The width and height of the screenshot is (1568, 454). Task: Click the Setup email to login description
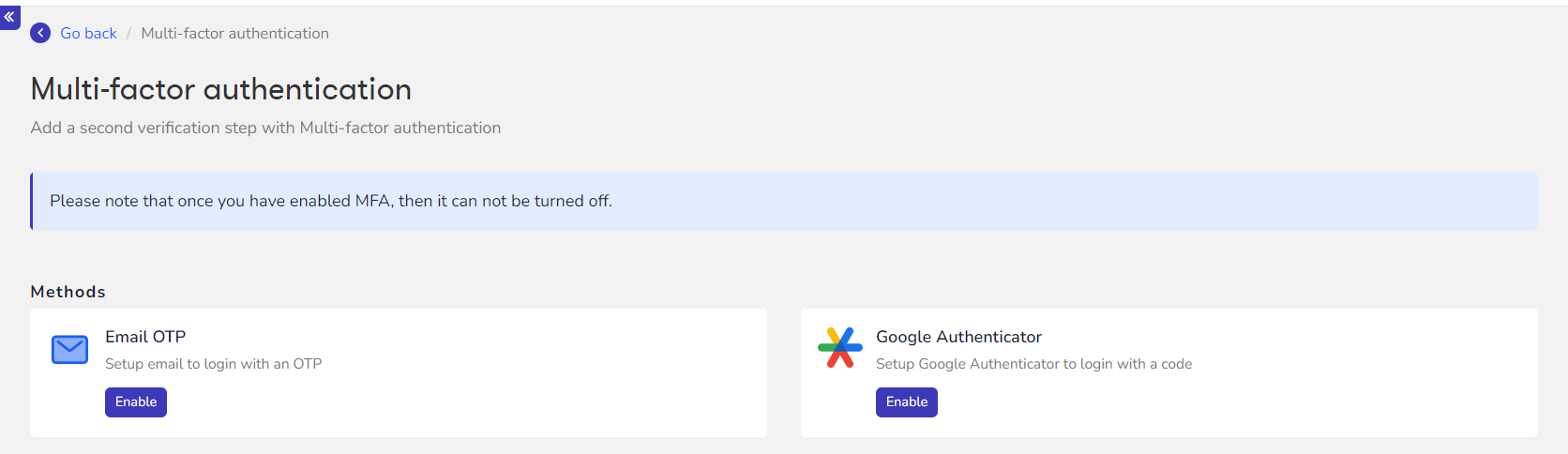tap(213, 364)
